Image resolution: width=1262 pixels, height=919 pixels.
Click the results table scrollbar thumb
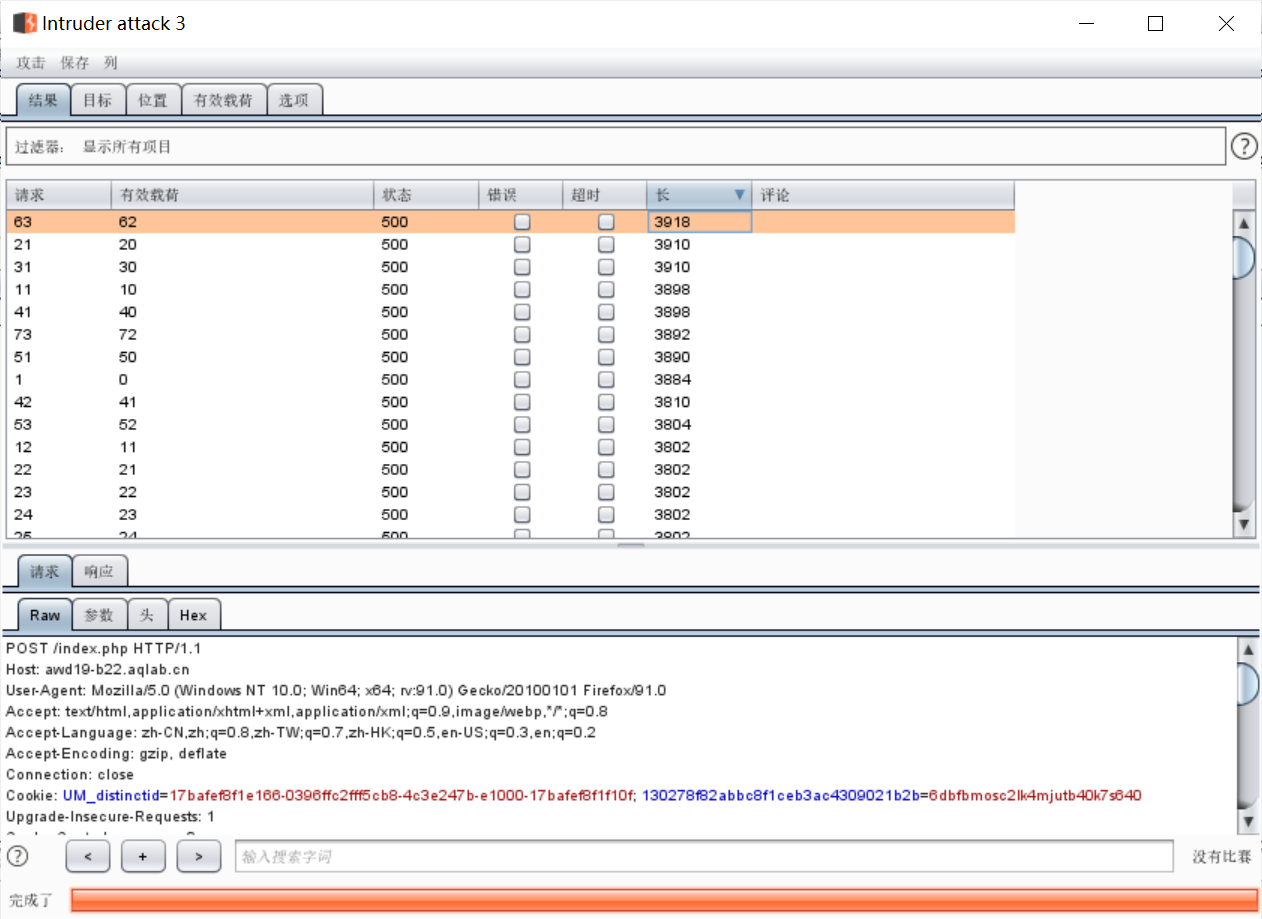(1244, 257)
